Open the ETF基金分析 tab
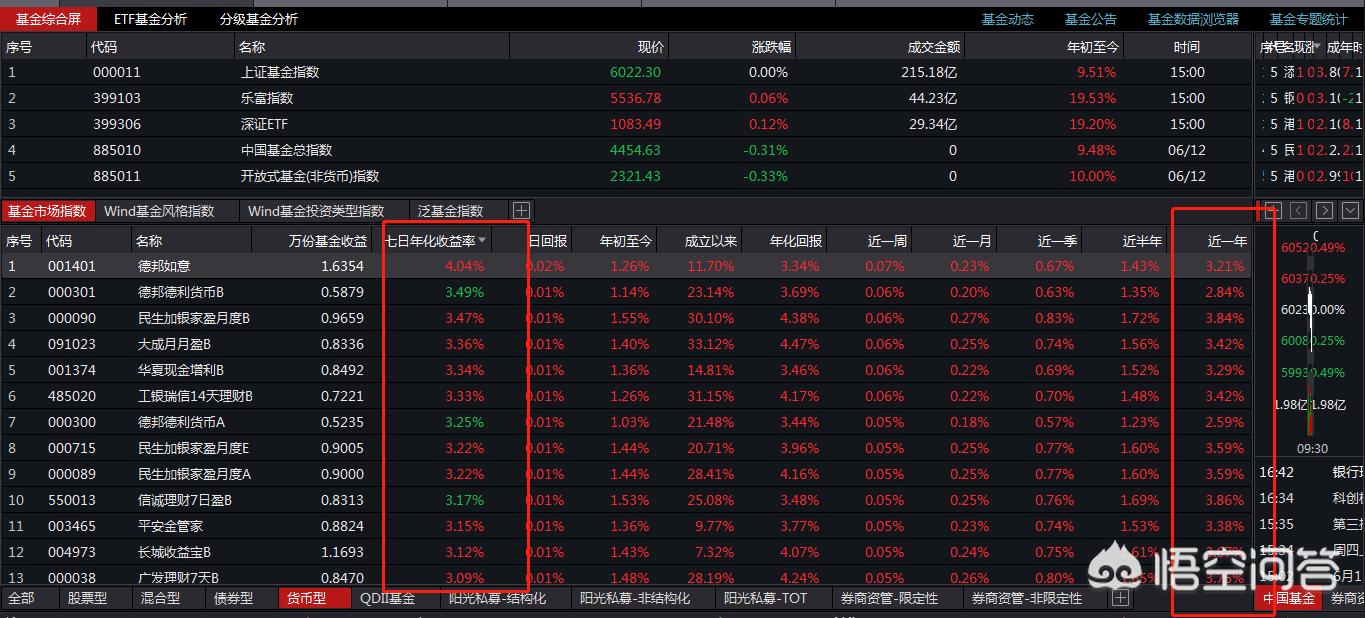The image size is (1365, 618). [150, 19]
